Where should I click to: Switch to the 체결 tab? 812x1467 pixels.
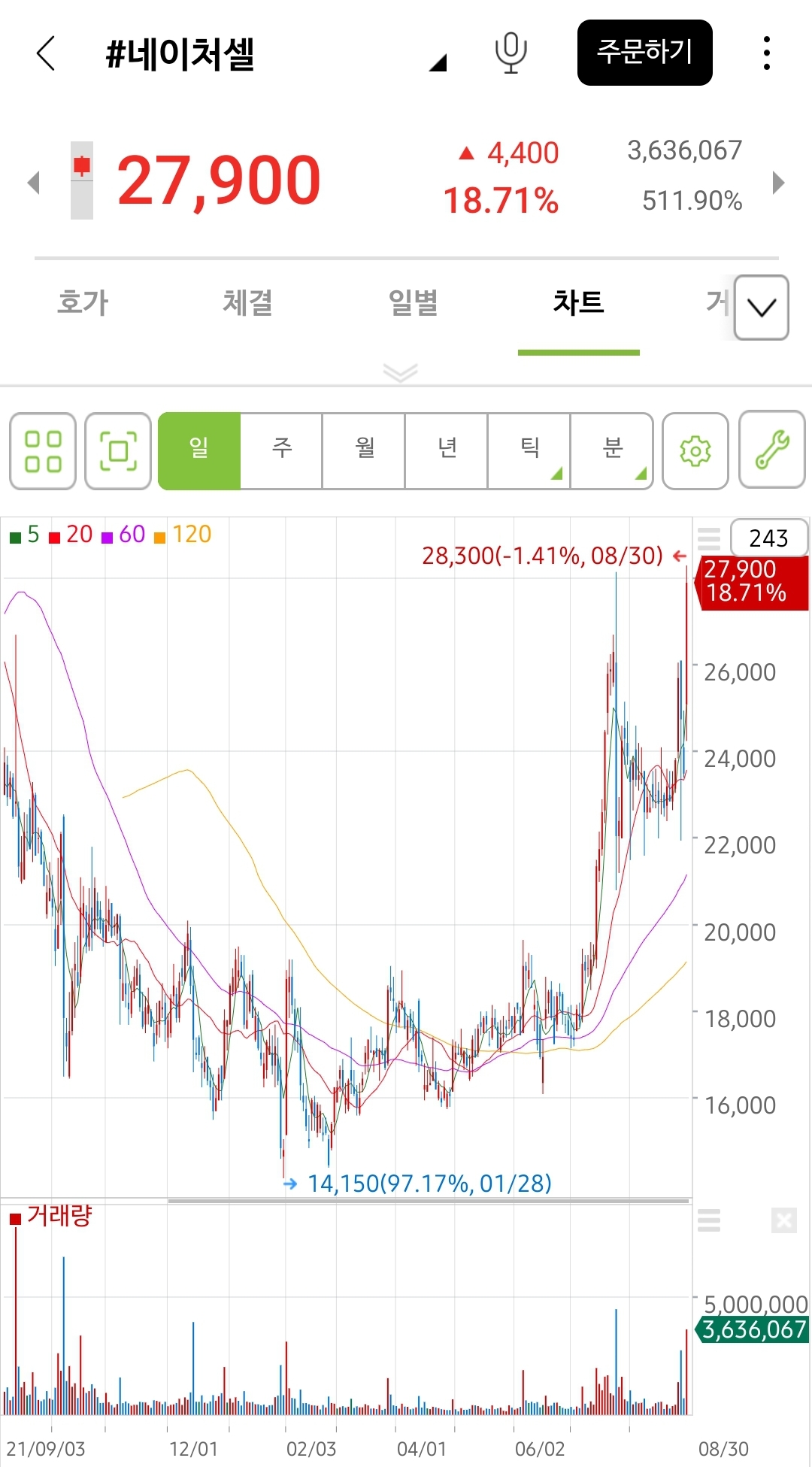point(247,302)
